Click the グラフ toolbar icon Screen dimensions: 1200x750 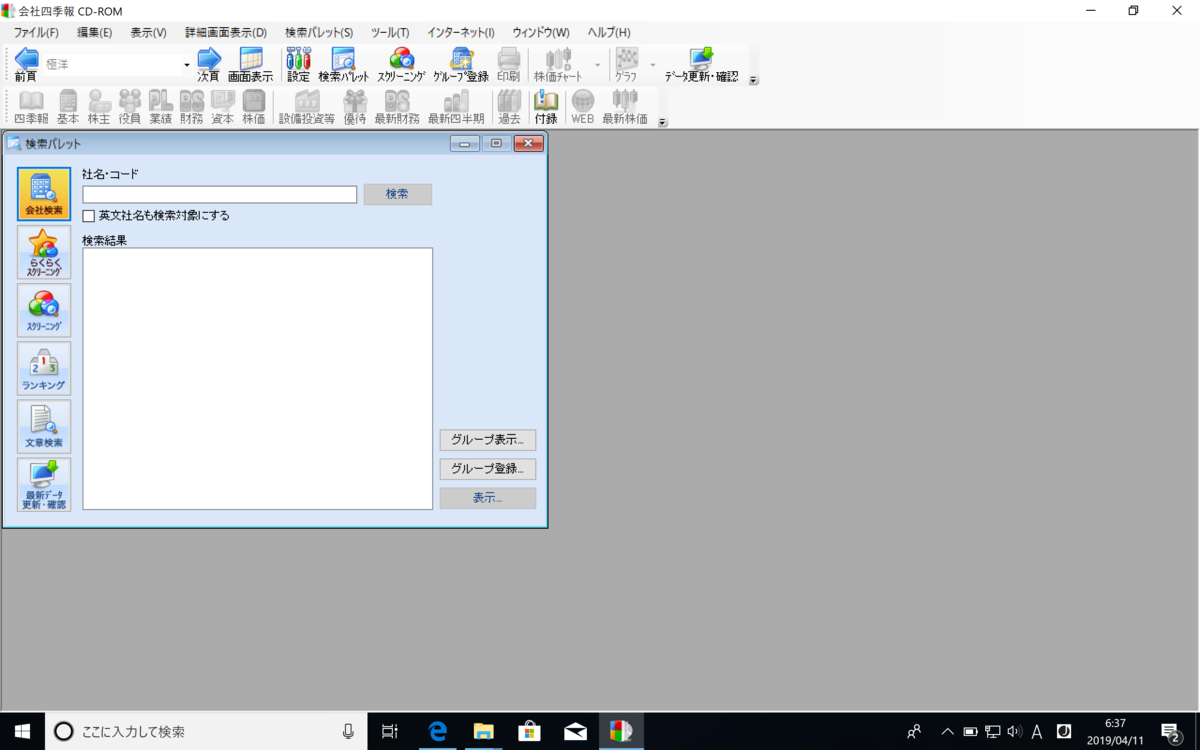(x=626, y=64)
